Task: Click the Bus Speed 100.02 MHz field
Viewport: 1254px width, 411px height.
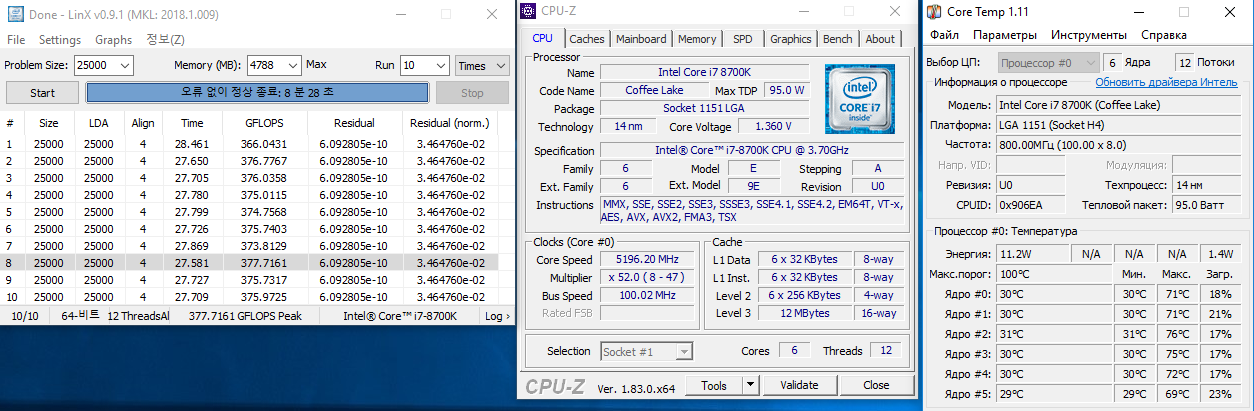Action: 646,295
